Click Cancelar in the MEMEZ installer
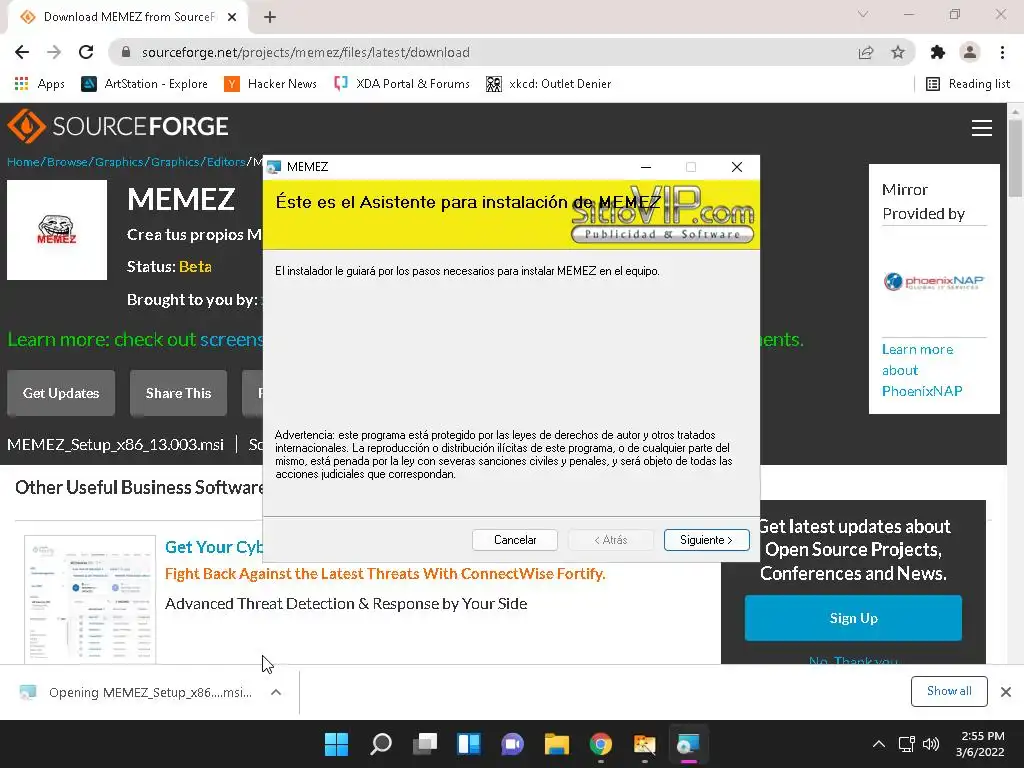Image resolution: width=1024 pixels, height=768 pixels. [x=515, y=540]
